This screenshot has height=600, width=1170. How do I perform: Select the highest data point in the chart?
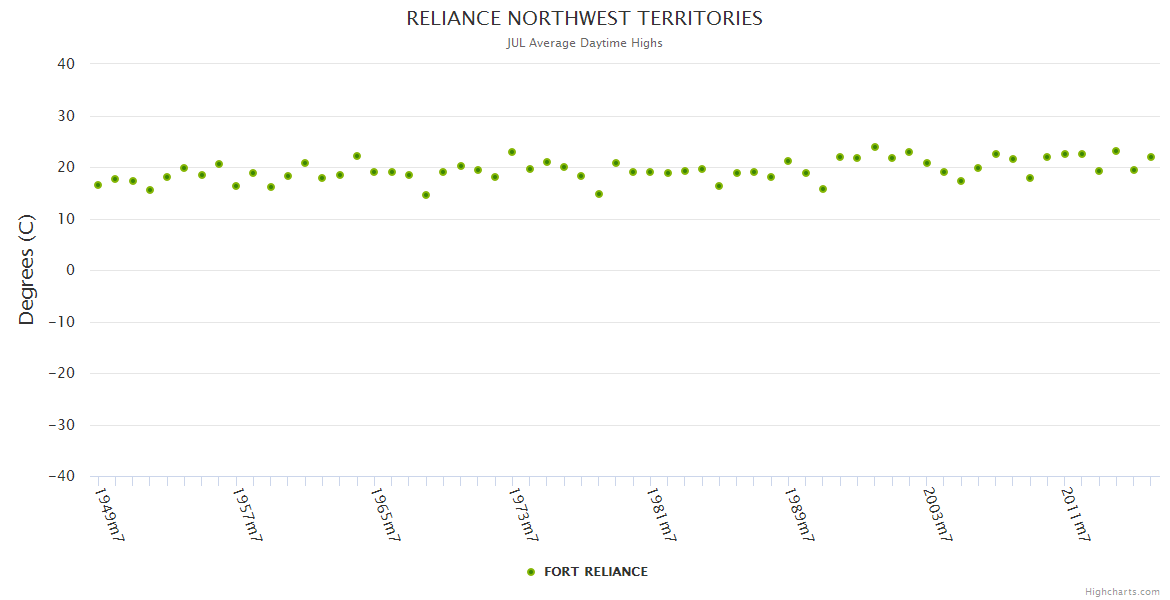(x=875, y=147)
